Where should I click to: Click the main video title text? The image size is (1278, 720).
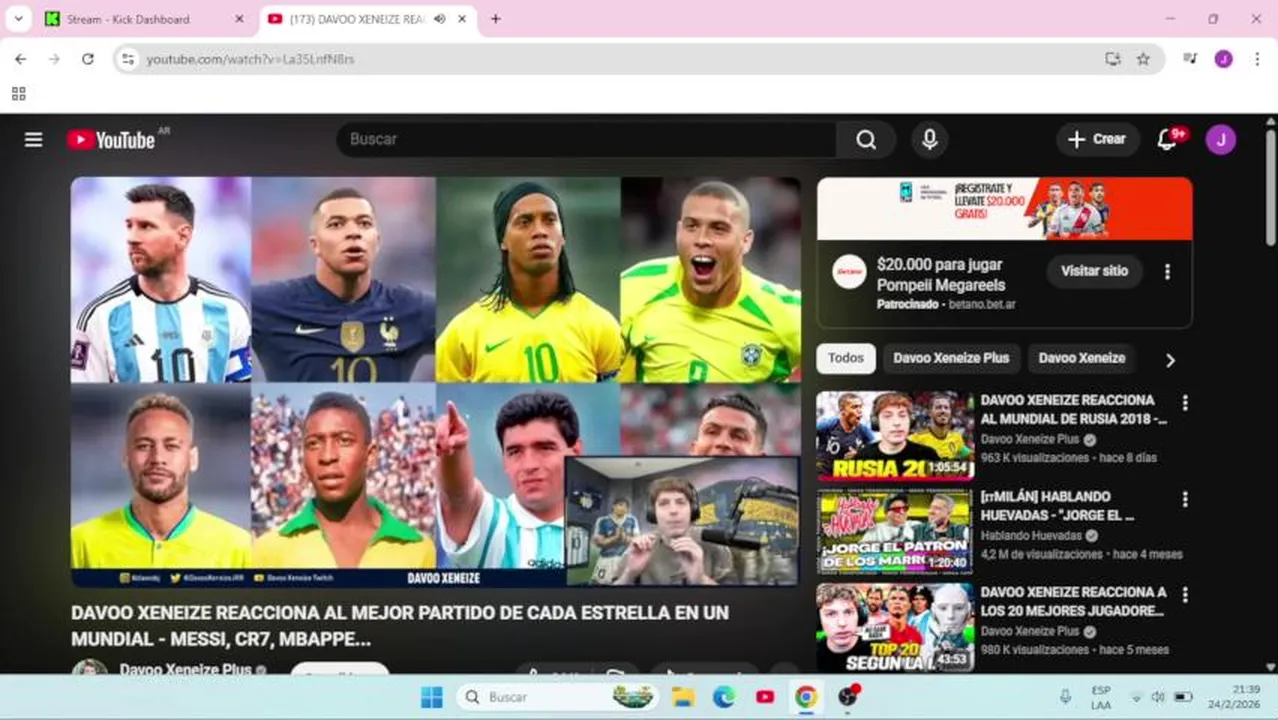pyautogui.click(x=400, y=625)
